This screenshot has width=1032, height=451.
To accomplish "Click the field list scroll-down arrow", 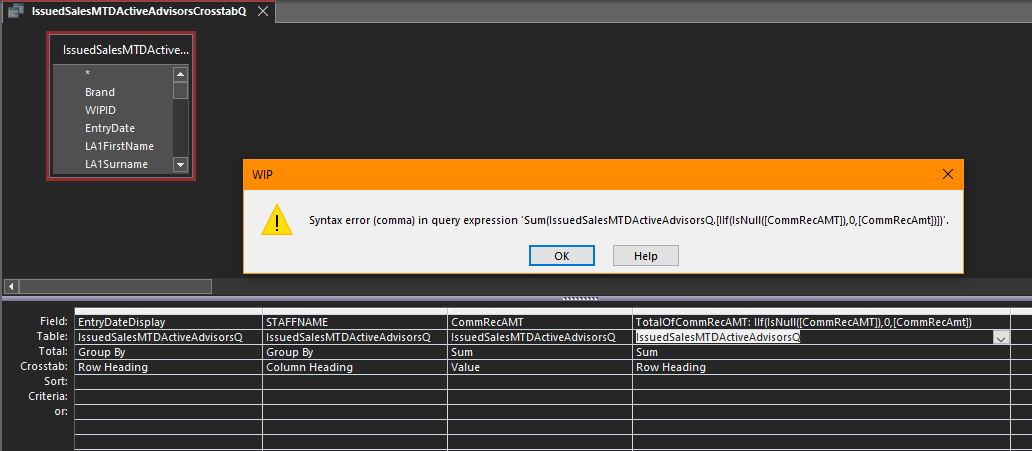I will click(x=180, y=165).
